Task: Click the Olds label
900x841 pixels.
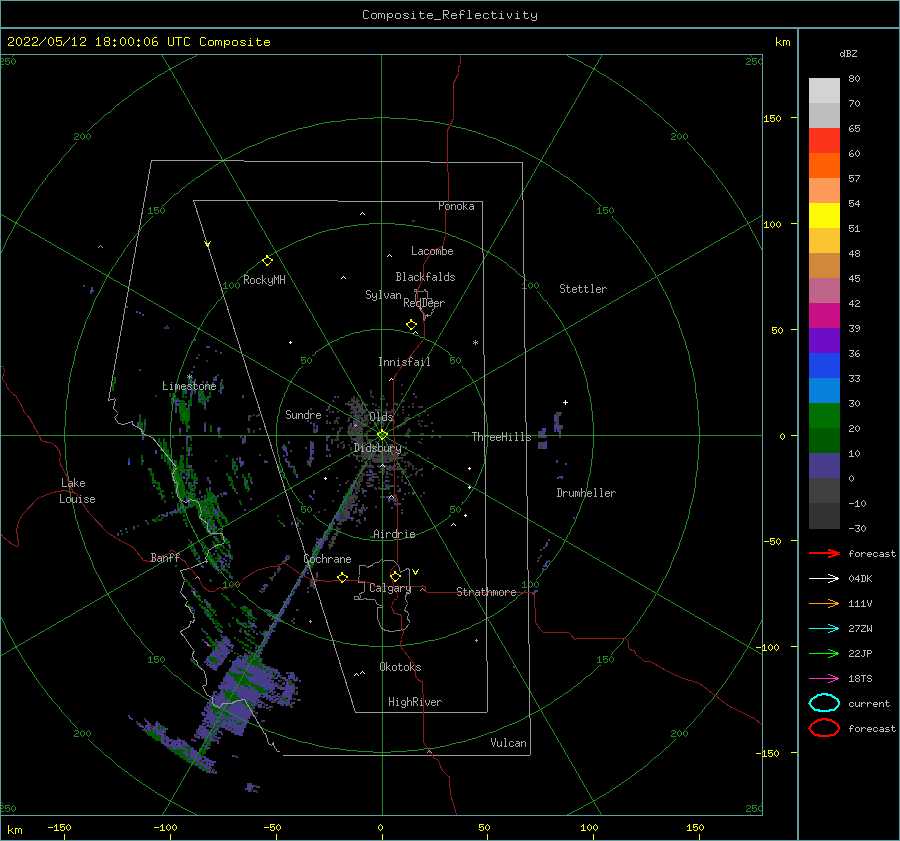Action: coord(381,417)
